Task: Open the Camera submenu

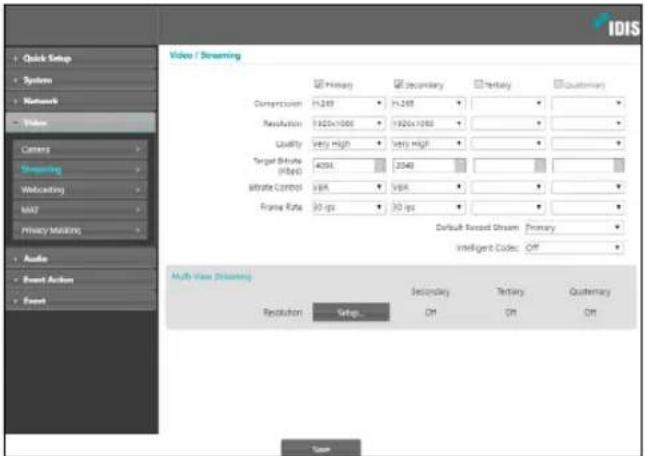Action: pyautogui.click(x=80, y=149)
